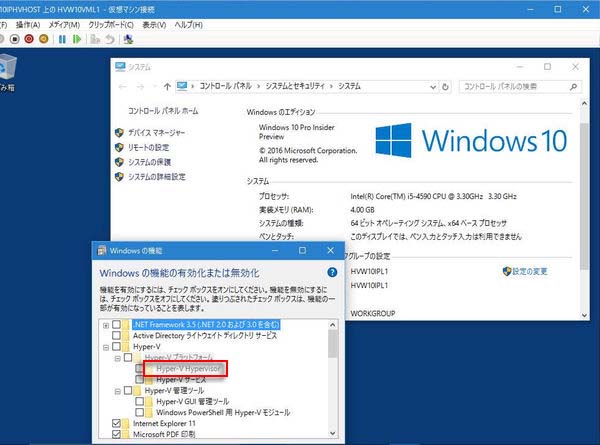Click the Enhanced Session toolbar icon
Viewport: 600px width, 445px height.
pos(128,39)
